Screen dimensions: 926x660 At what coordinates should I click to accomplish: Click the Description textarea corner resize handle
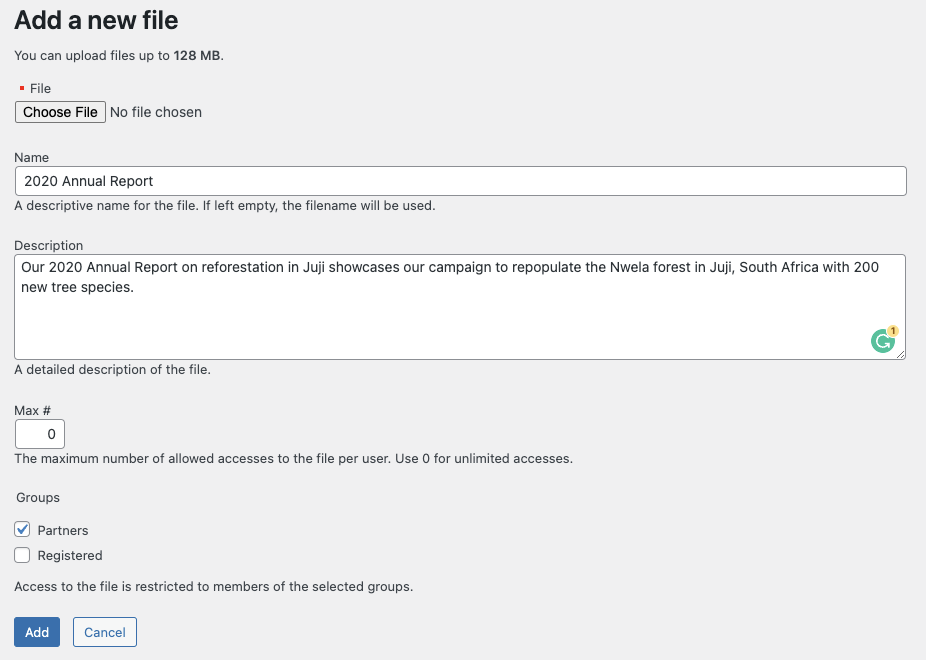pyautogui.click(x=900, y=354)
